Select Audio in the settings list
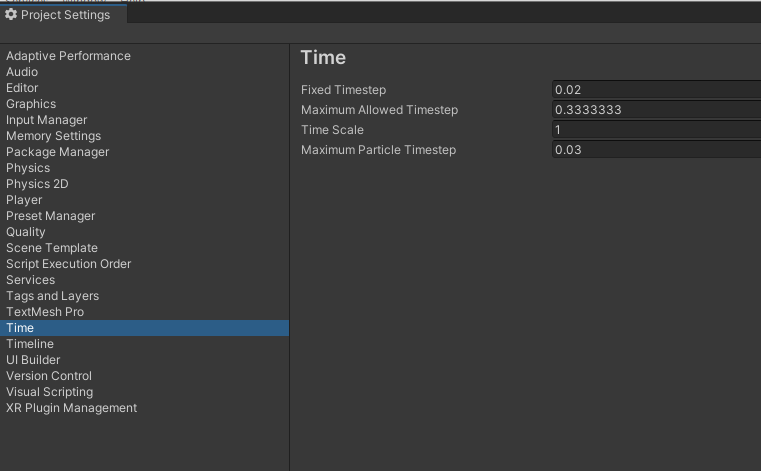The image size is (761, 471). (22, 72)
